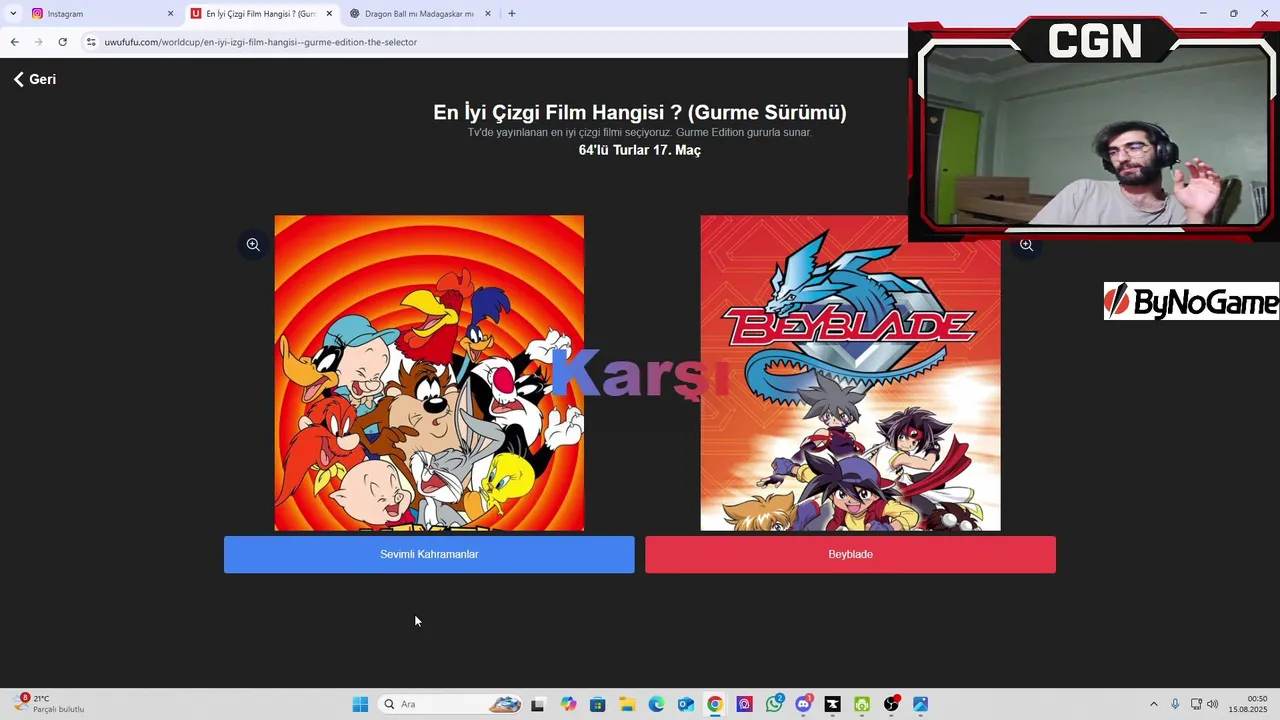The image size is (1280, 720).
Task: Launch Copilot from taskbar
Action: (x=568, y=704)
